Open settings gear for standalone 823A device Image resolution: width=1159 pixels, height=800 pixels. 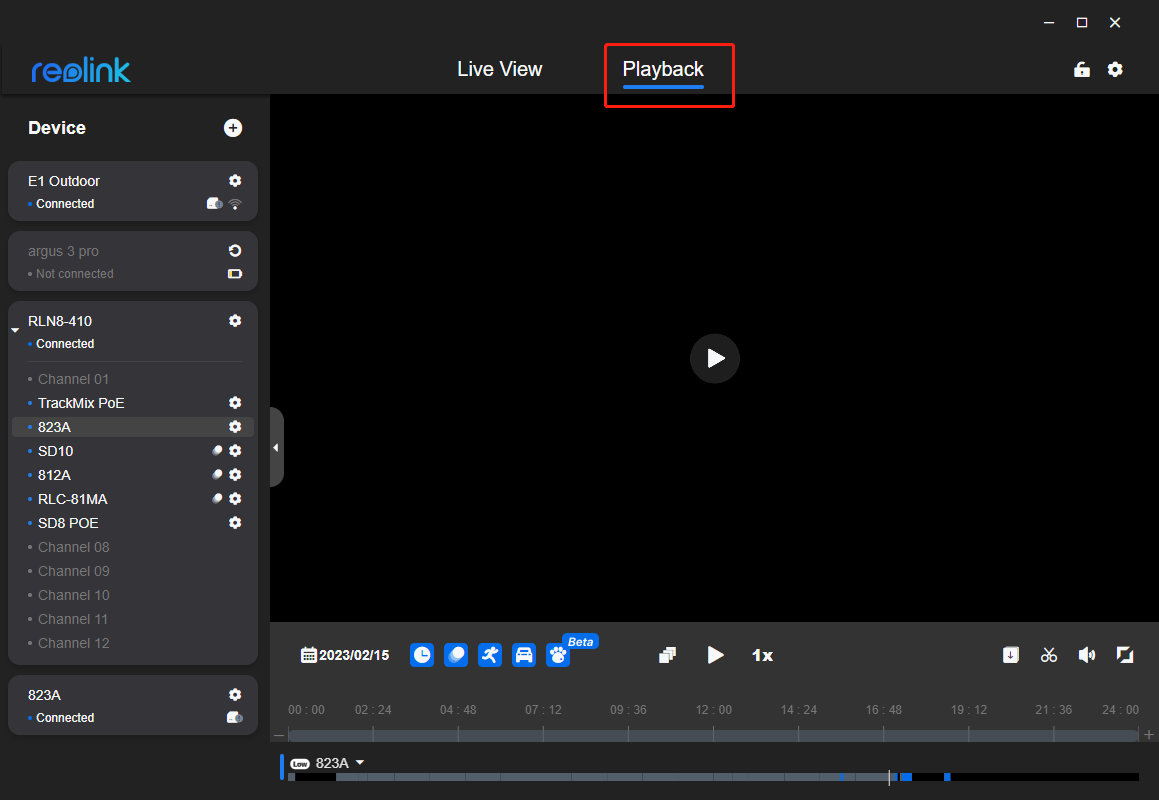tap(235, 694)
